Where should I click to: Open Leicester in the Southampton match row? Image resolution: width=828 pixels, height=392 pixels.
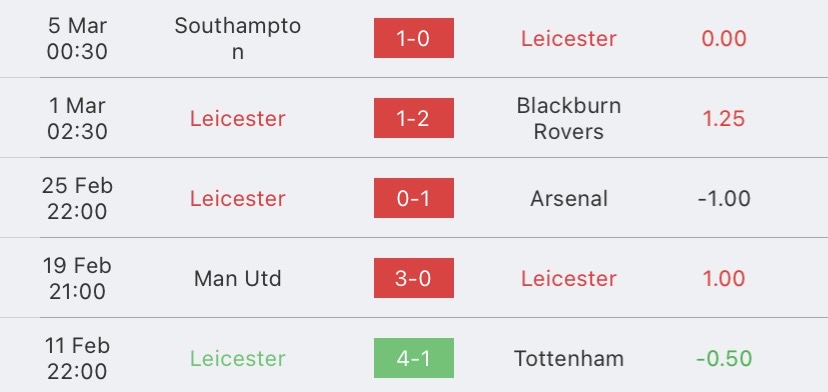pos(569,39)
